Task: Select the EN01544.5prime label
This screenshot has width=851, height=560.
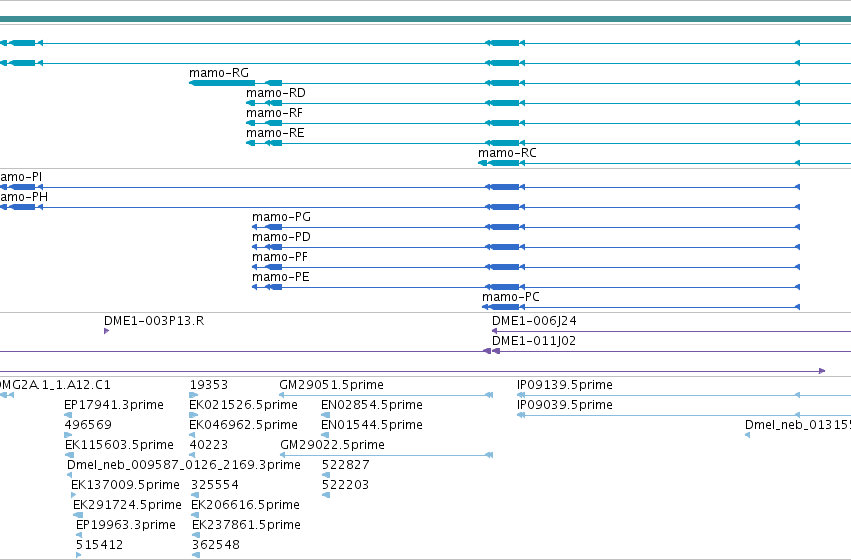Action: pos(372,425)
